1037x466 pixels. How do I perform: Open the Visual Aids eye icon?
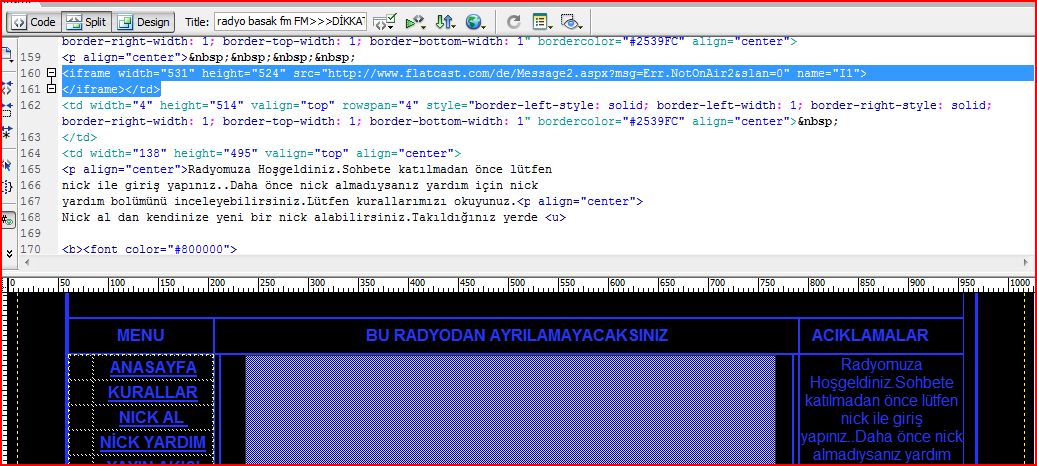pos(571,22)
